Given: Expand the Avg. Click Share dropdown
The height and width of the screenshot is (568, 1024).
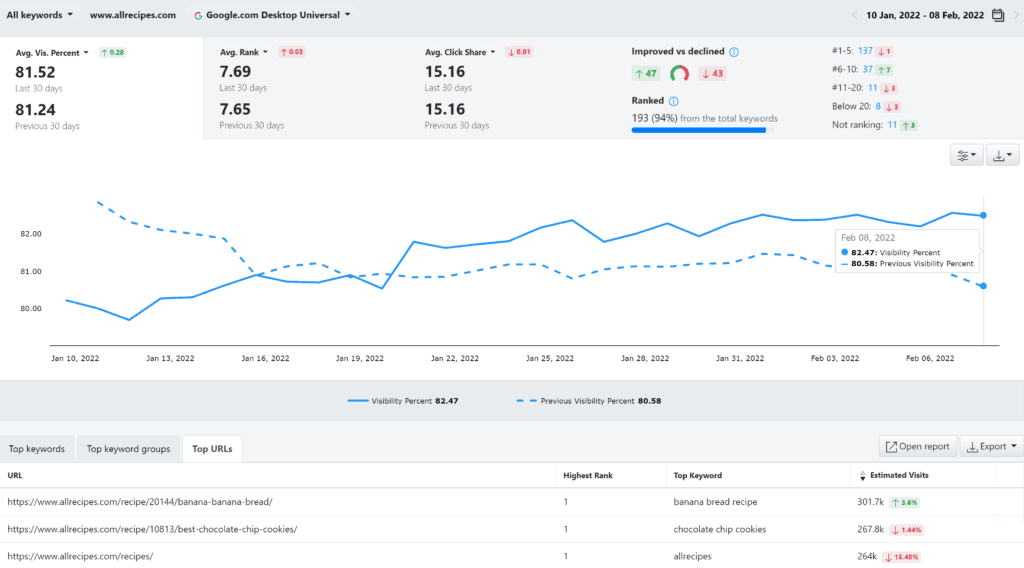Looking at the screenshot, I should (x=460, y=52).
